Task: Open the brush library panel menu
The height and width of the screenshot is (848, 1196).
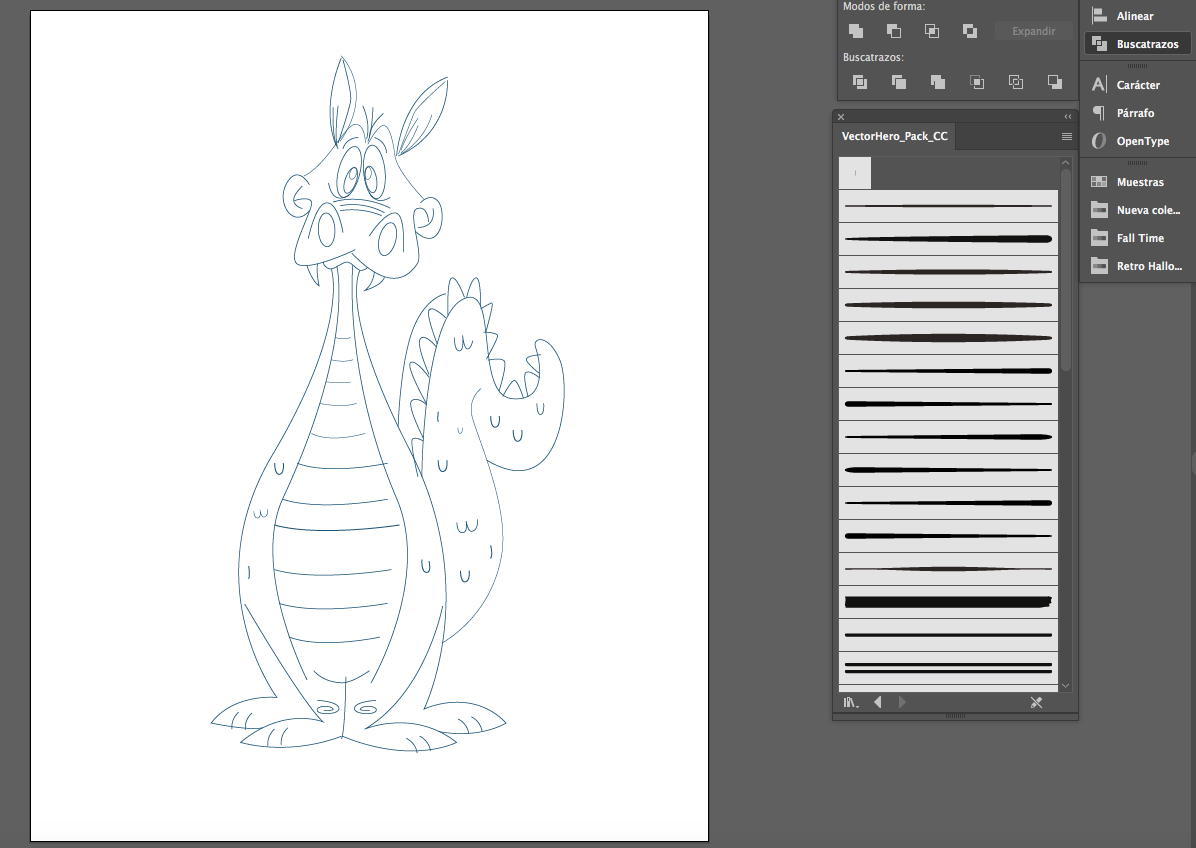Action: pyautogui.click(x=1066, y=137)
